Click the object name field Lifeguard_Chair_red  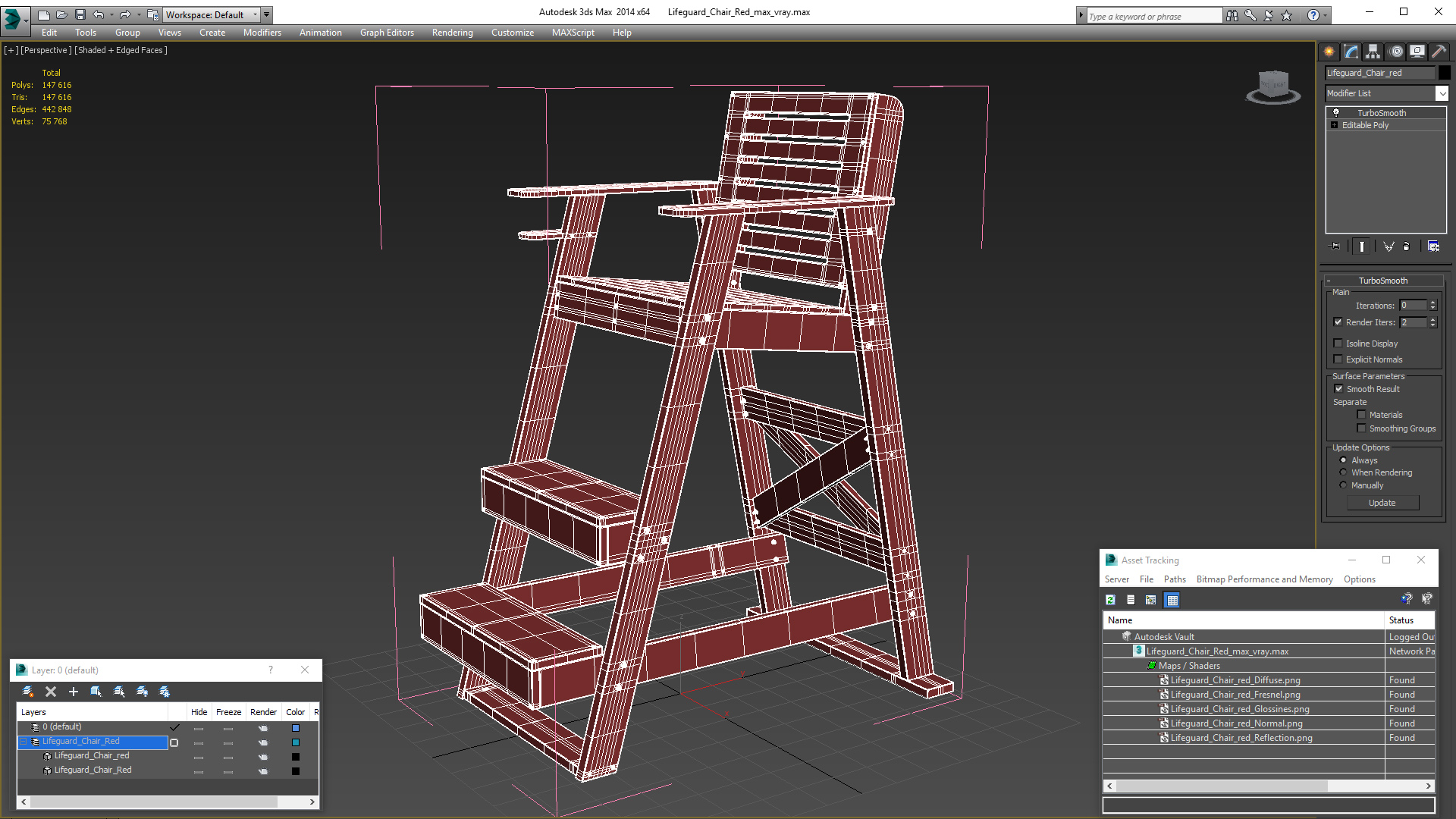pos(1380,73)
